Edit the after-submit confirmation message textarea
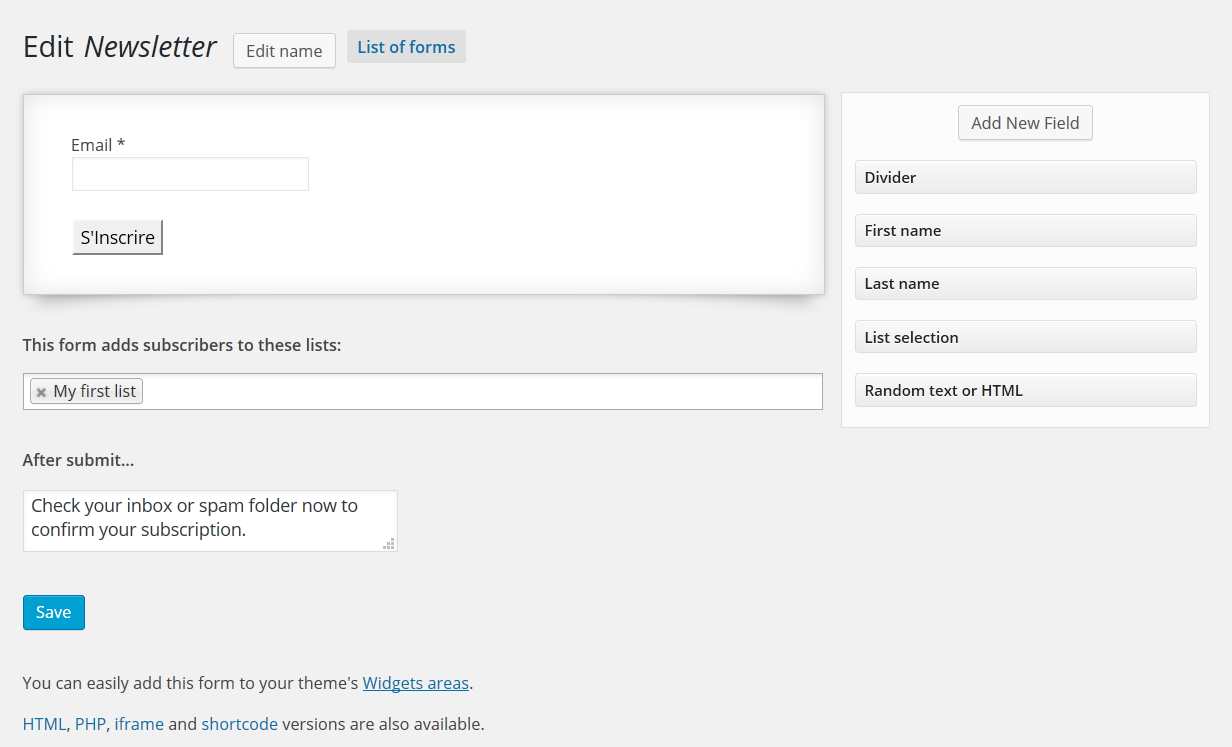Viewport: 1232px width, 747px height. point(210,520)
